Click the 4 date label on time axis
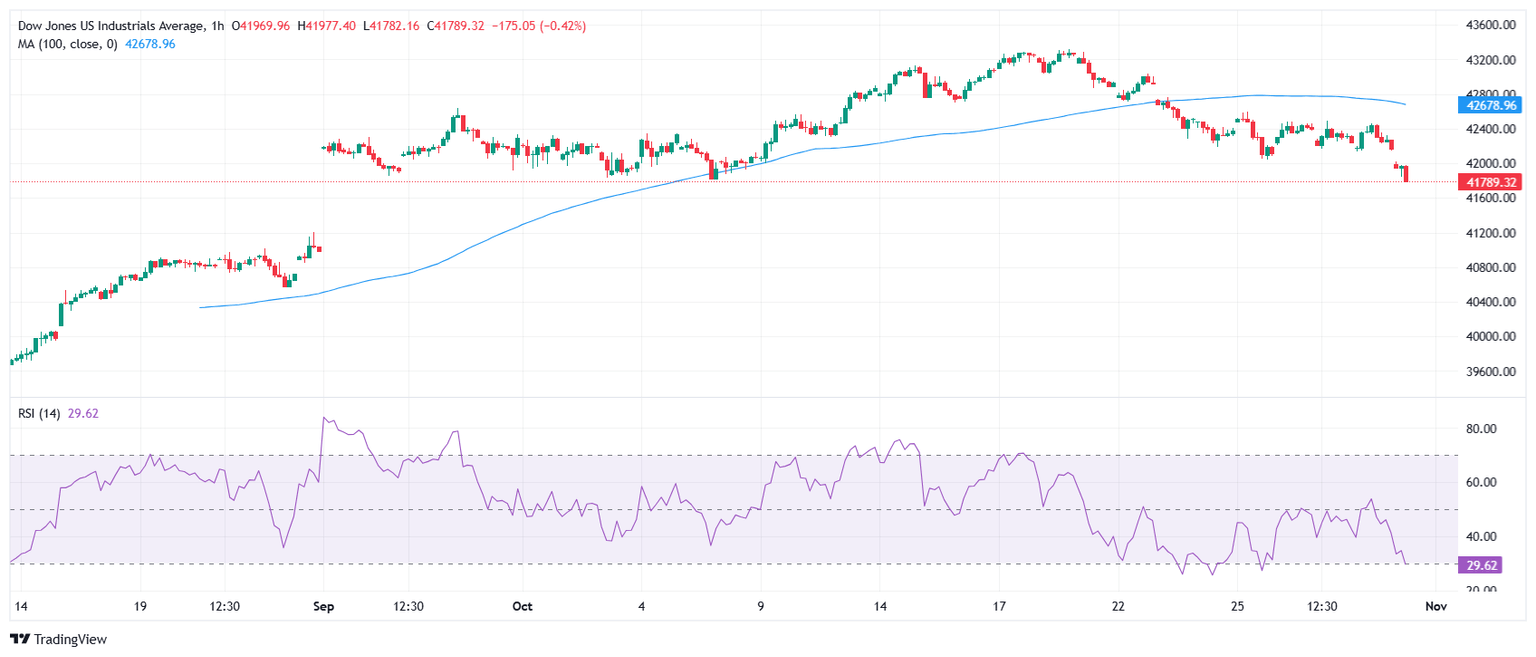This screenshot has width=1536, height=657. tap(641, 607)
